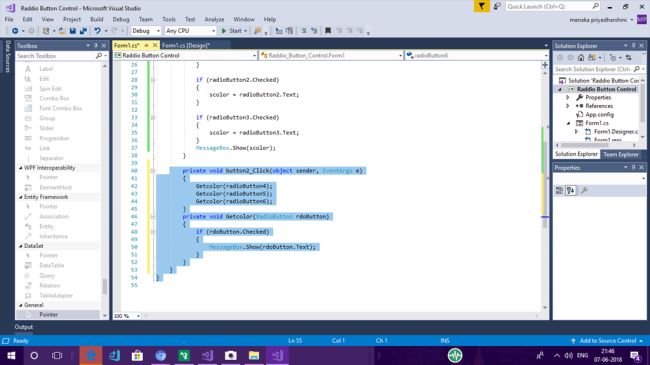The width and height of the screenshot is (650, 365).
Task: Click the Start debugging button
Action: (x=234, y=31)
